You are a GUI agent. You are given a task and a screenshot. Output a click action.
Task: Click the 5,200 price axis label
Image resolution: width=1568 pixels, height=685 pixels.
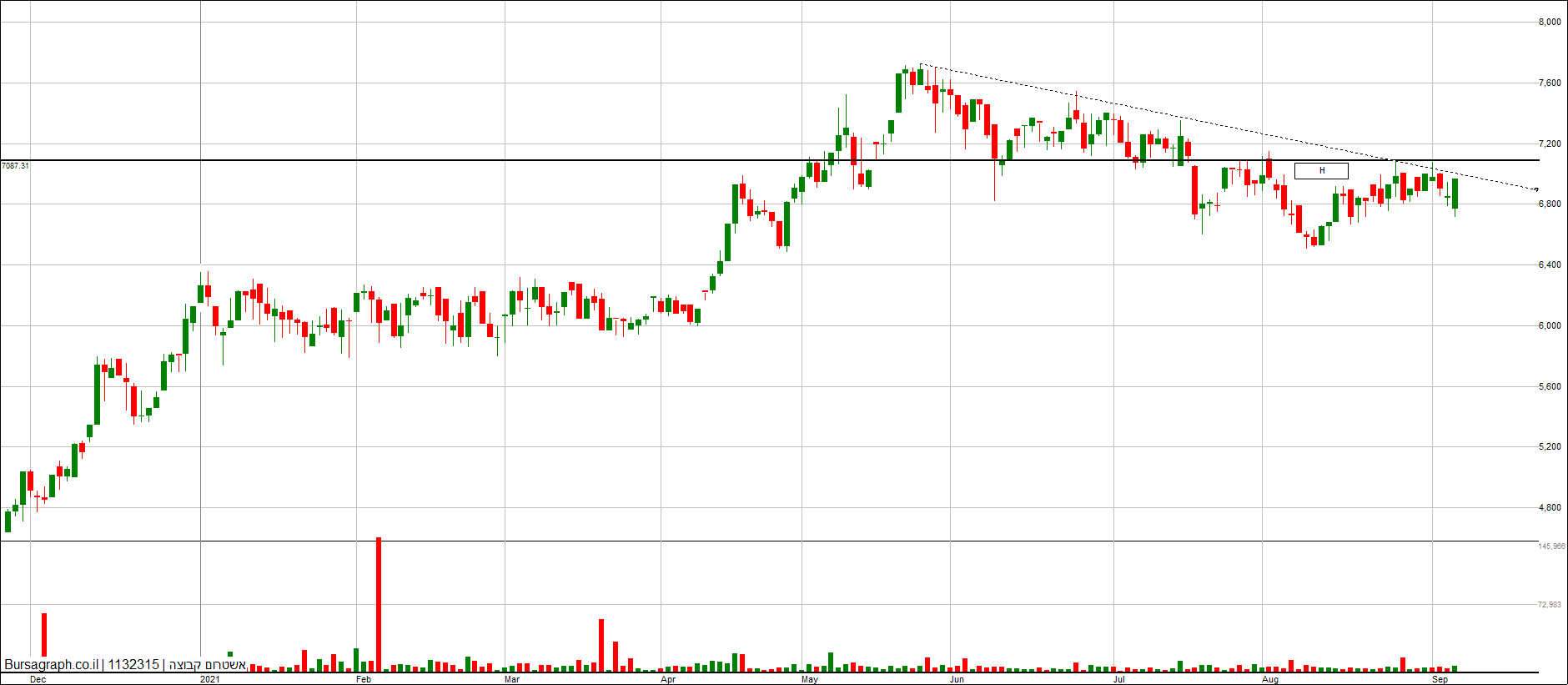[1550, 447]
